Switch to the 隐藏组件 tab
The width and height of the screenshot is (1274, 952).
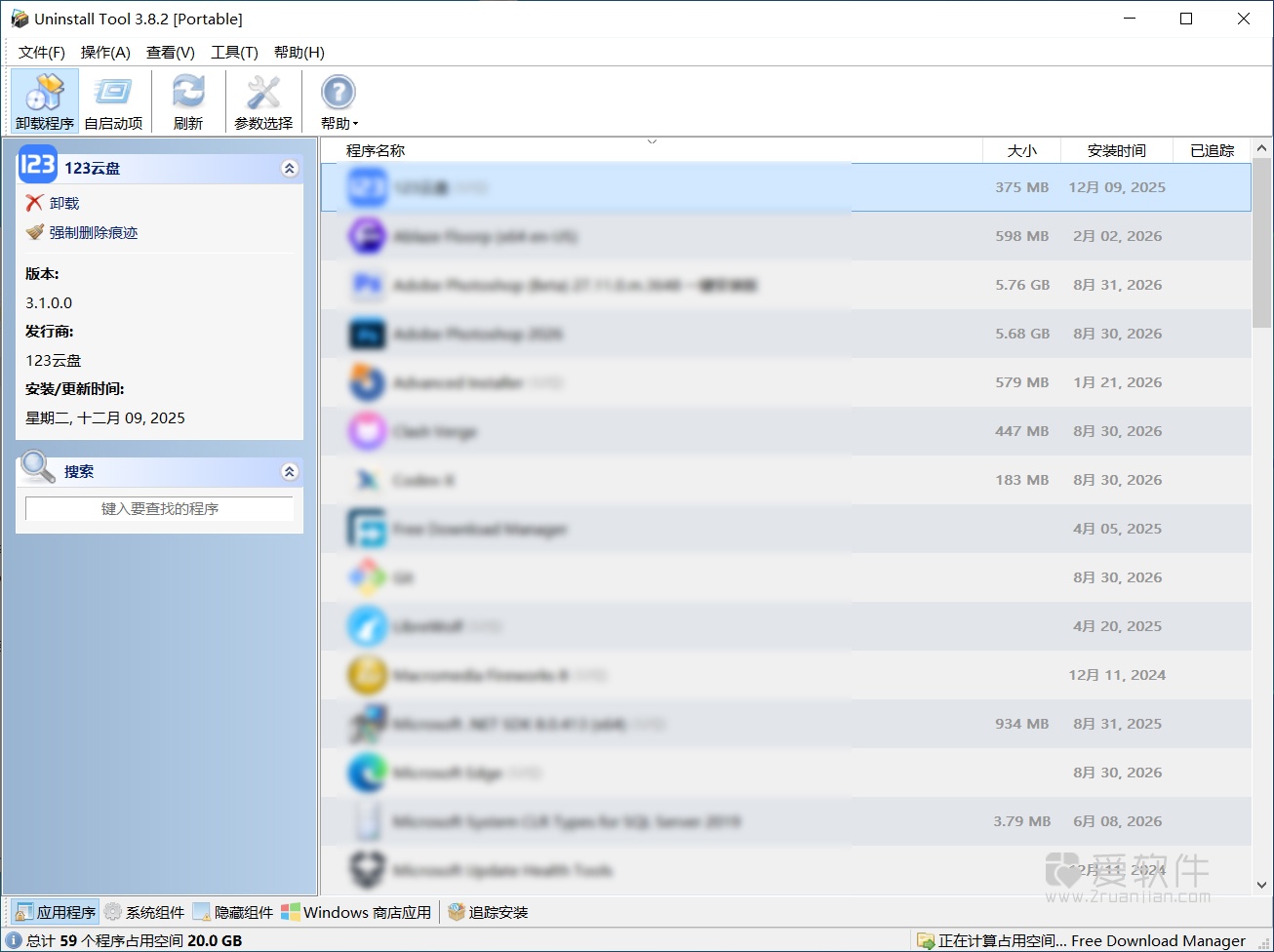coord(233,912)
